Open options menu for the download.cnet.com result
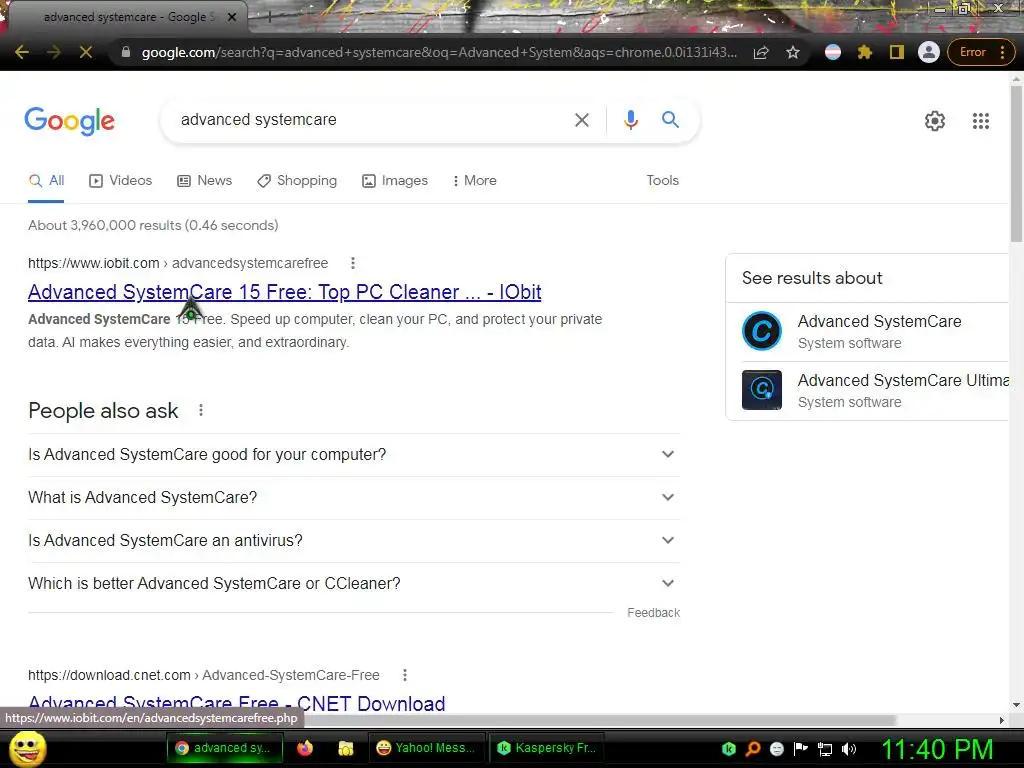Viewport: 1024px width, 768px height. (x=405, y=675)
